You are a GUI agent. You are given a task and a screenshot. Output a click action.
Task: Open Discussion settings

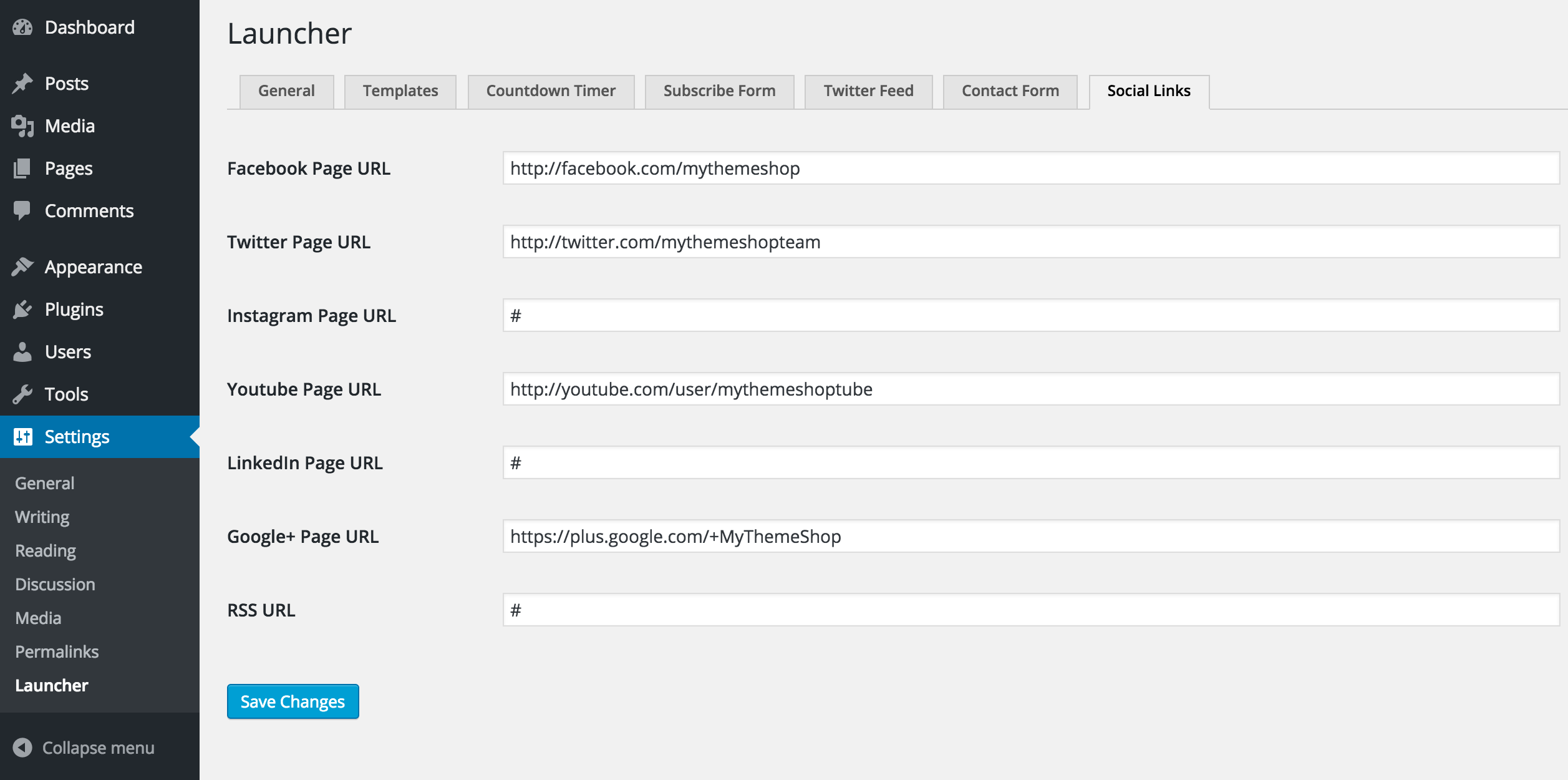pos(56,585)
